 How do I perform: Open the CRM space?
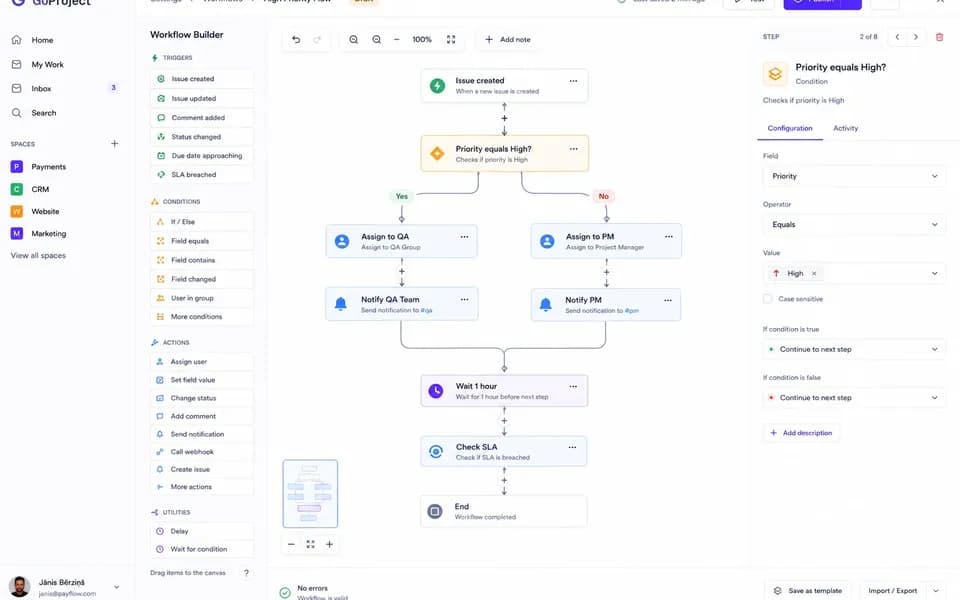tap(38, 189)
